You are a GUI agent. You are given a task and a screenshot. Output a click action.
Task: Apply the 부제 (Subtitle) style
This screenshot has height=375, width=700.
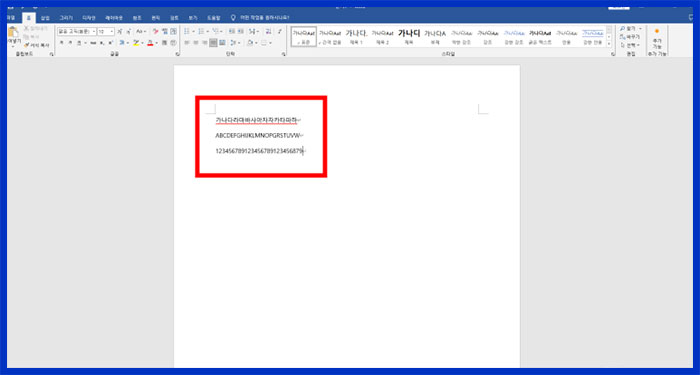point(435,36)
